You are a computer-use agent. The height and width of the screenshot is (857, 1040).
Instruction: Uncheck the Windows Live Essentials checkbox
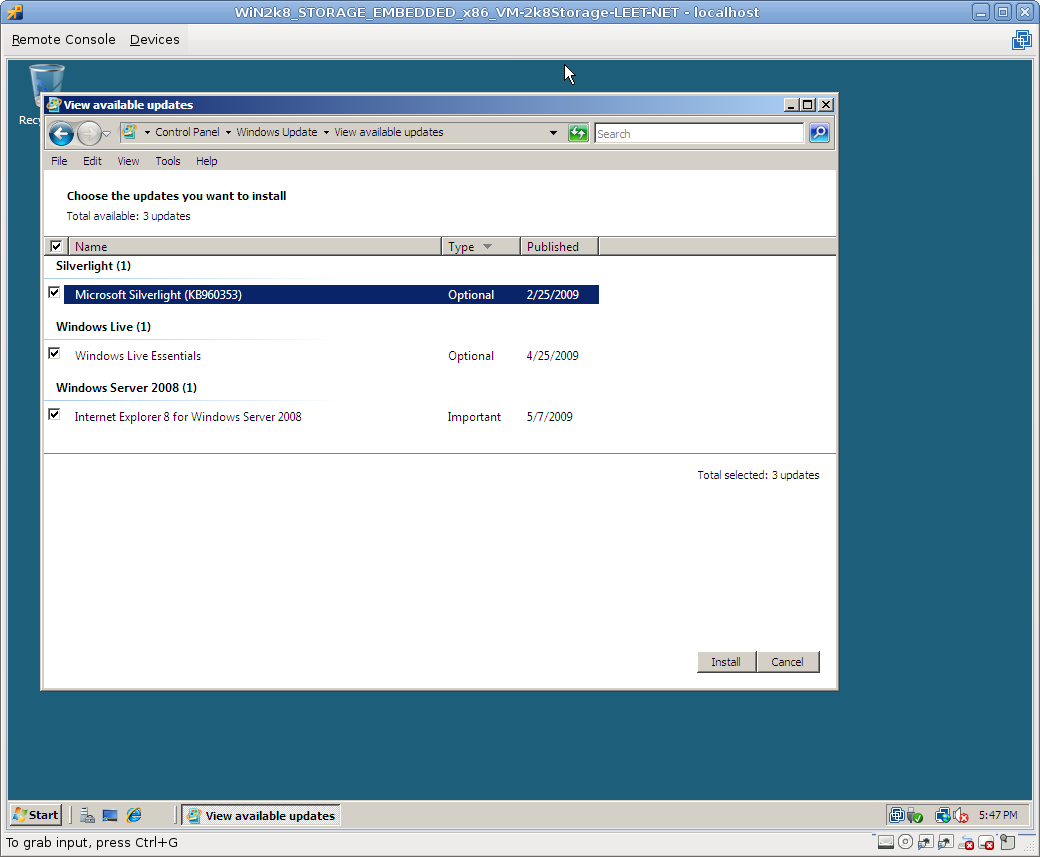(x=54, y=354)
